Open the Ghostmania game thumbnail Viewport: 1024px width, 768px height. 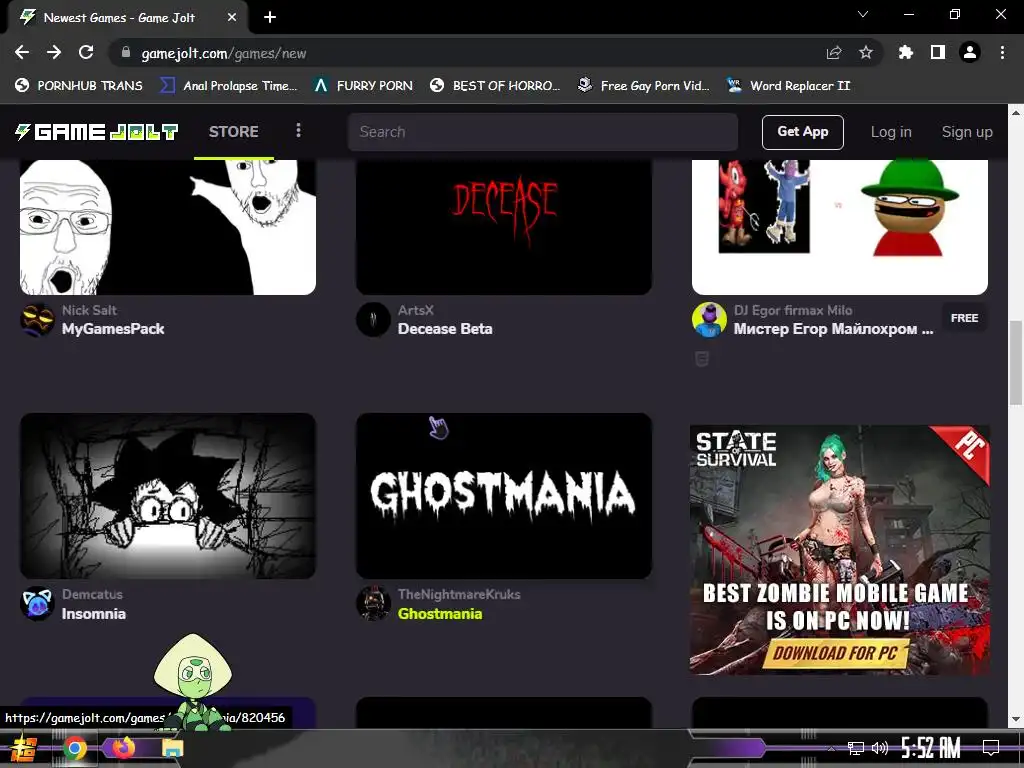pyautogui.click(x=504, y=496)
